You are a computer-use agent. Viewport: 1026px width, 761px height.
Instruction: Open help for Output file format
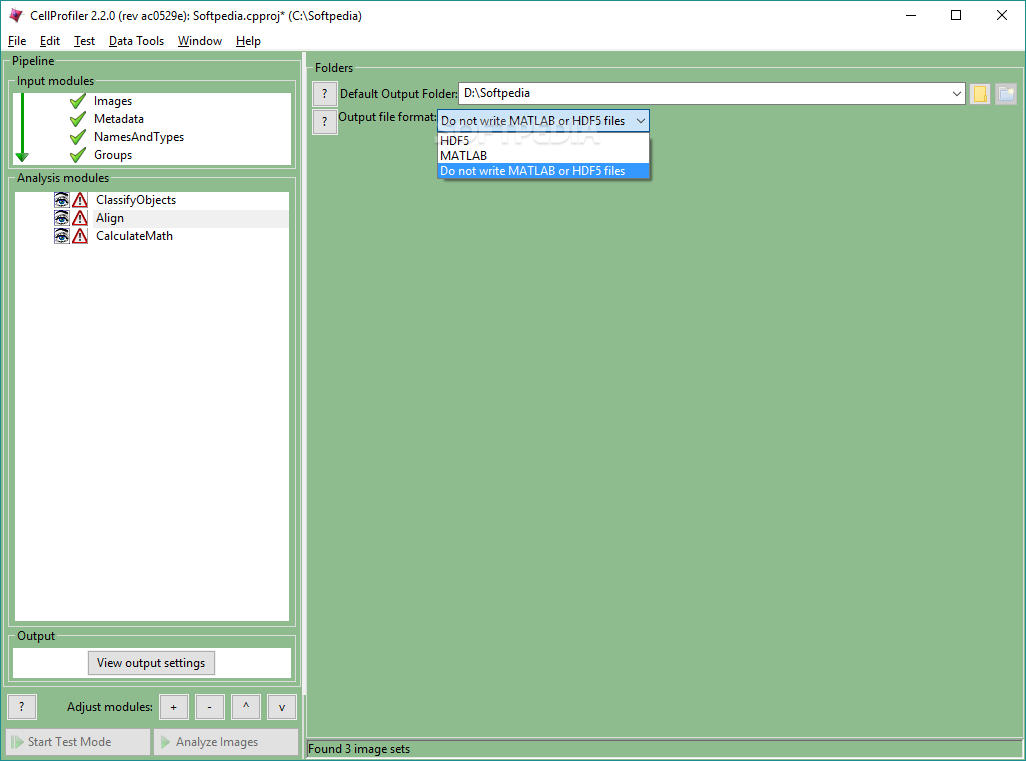pyautogui.click(x=325, y=122)
